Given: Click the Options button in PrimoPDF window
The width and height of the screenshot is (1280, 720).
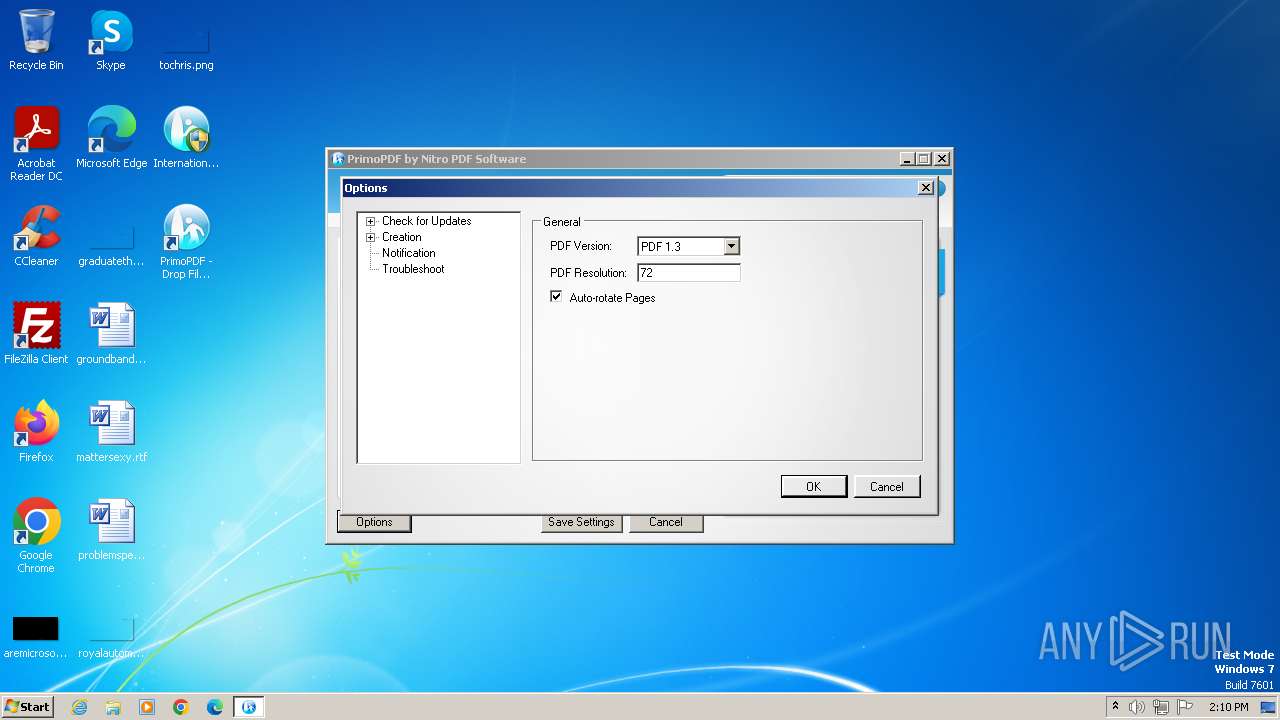Looking at the screenshot, I should [x=374, y=522].
